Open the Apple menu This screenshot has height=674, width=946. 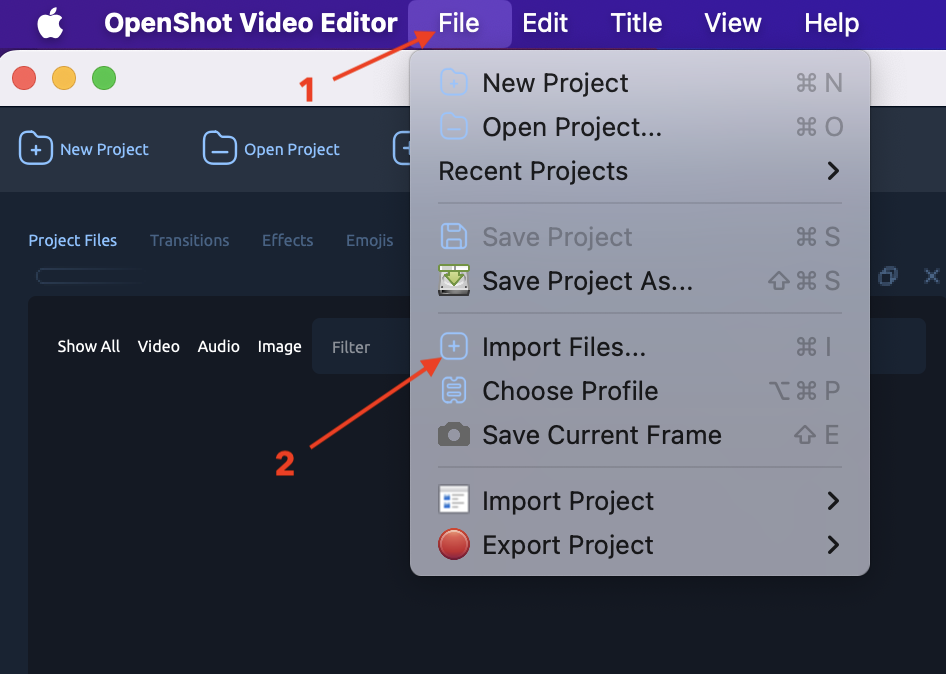click(x=50, y=24)
